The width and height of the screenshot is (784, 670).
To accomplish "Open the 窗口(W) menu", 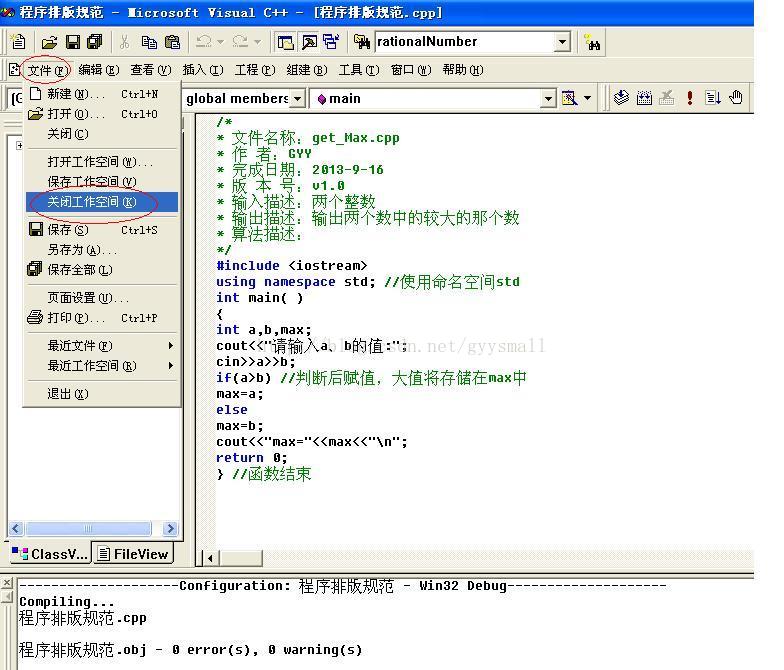I will pyautogui.click(x=410, y=70).
